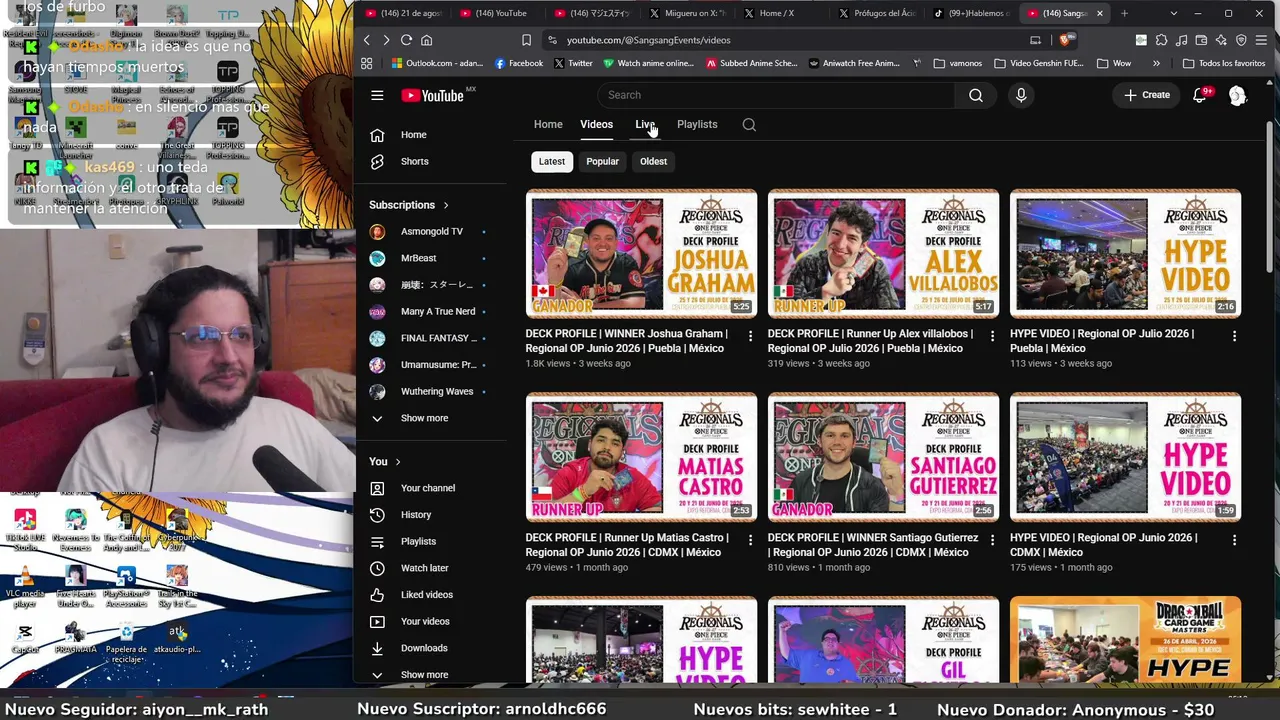
Task: Open the browser main menu icon
Action: (x=1262, y=40)
